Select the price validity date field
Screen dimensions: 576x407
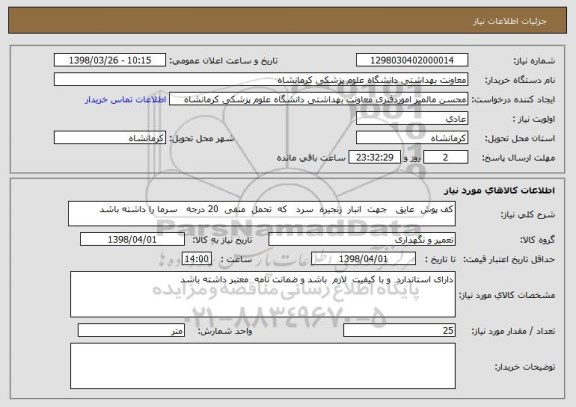tap(363, 259)
